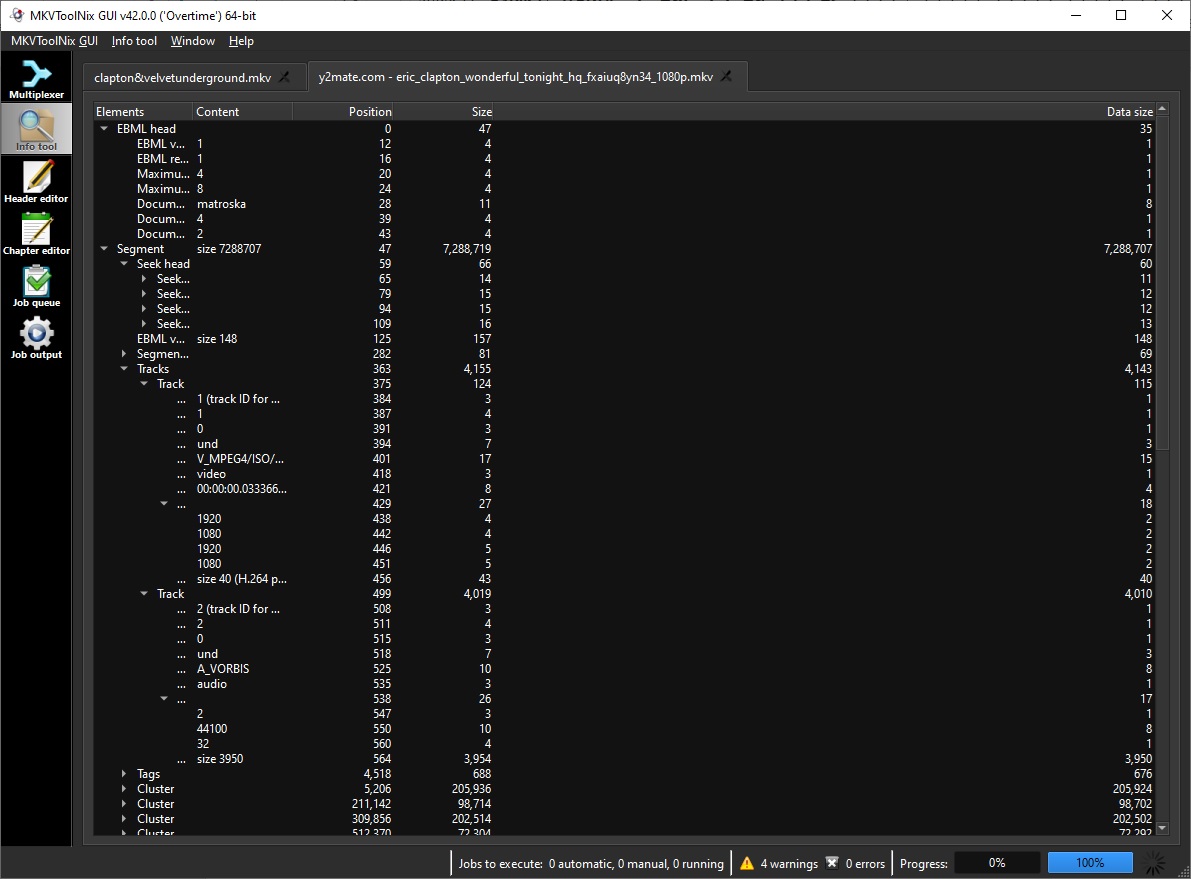Open the Window menu

pos(192,41)
